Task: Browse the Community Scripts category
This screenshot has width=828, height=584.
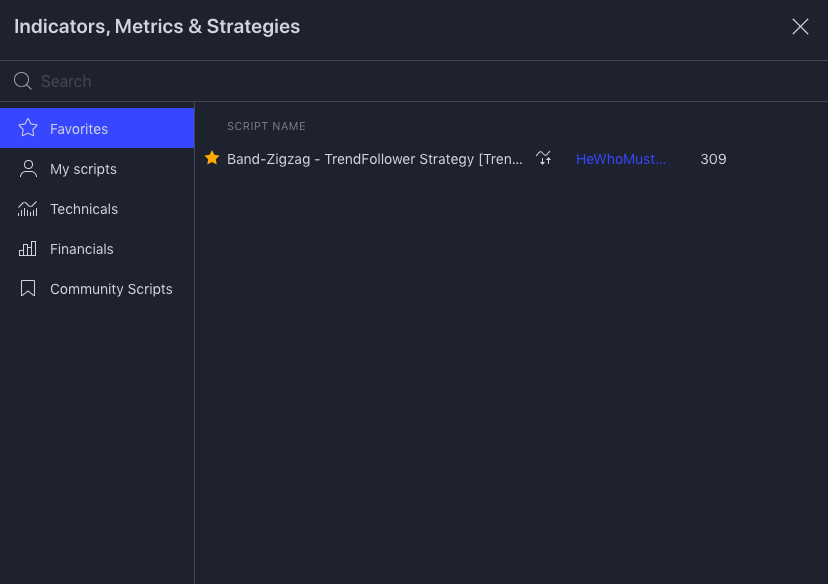Action: tap(111, 289)
